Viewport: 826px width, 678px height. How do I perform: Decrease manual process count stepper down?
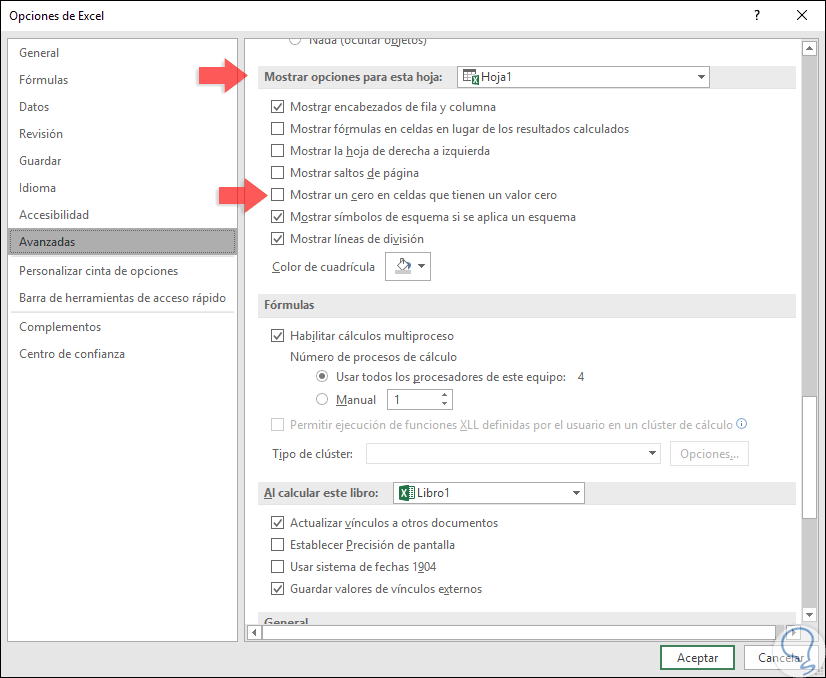pyautogui.click(x=445, y=404)
